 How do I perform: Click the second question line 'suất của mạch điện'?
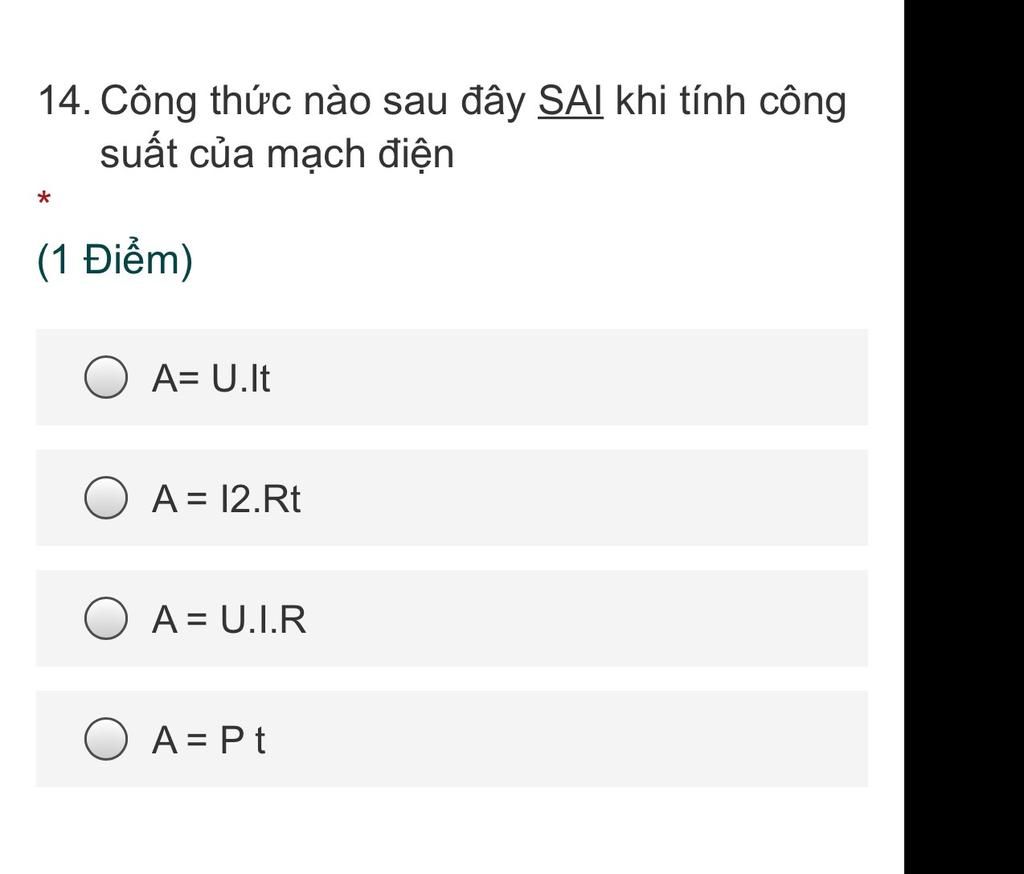point(276,154)
